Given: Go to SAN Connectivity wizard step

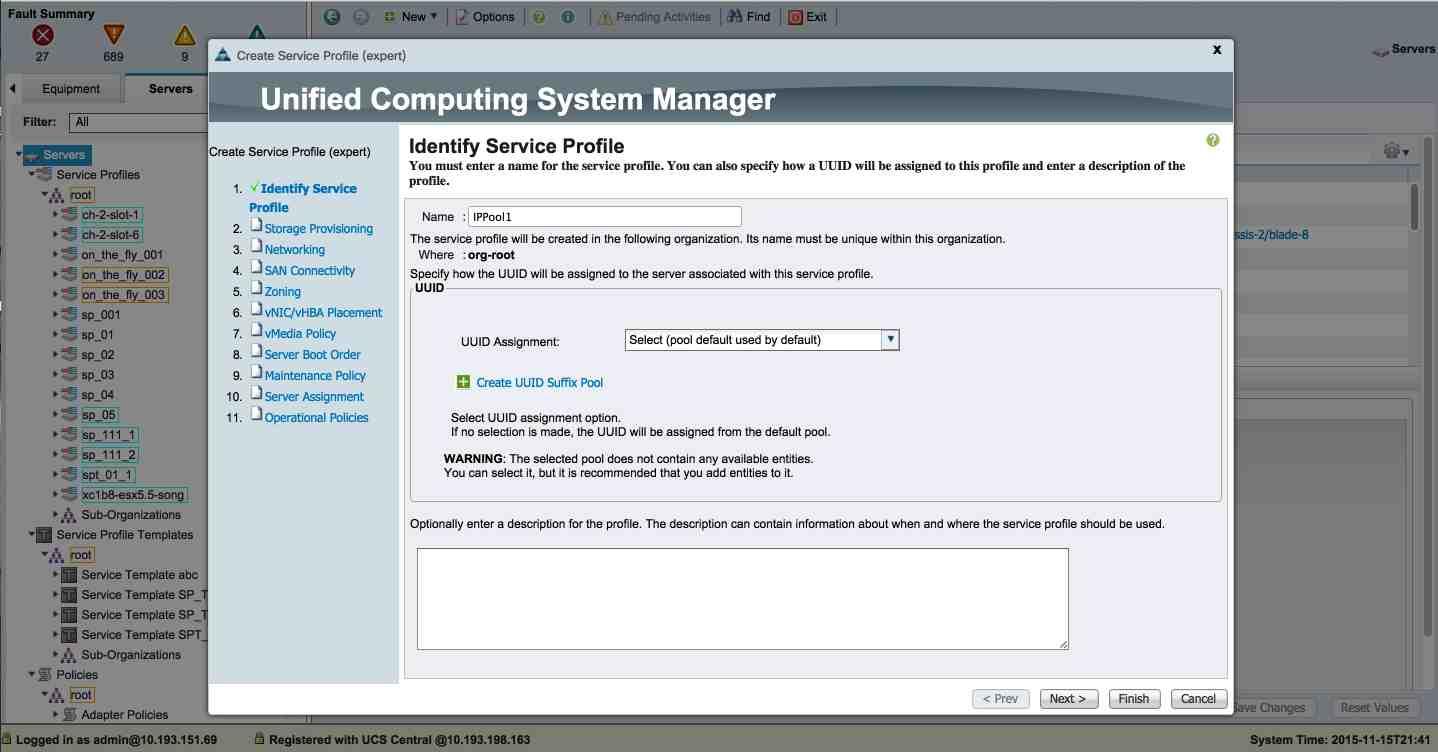Looking at the screenshot, I should 309,271.
